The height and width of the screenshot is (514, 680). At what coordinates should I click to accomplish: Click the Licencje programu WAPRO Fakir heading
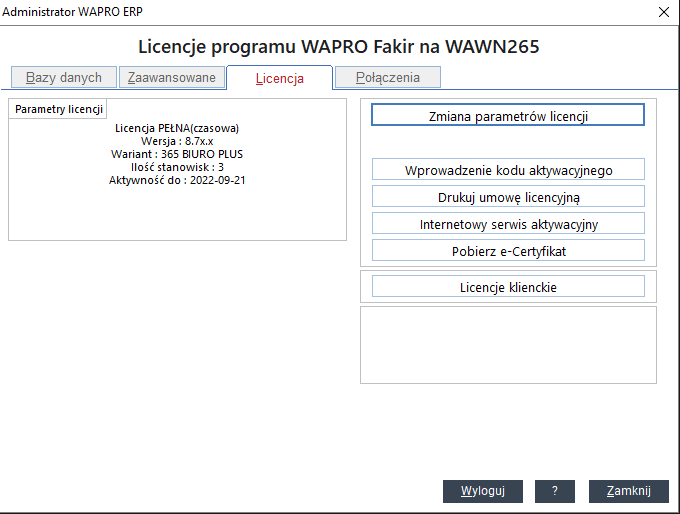click(x=339, y=46)
